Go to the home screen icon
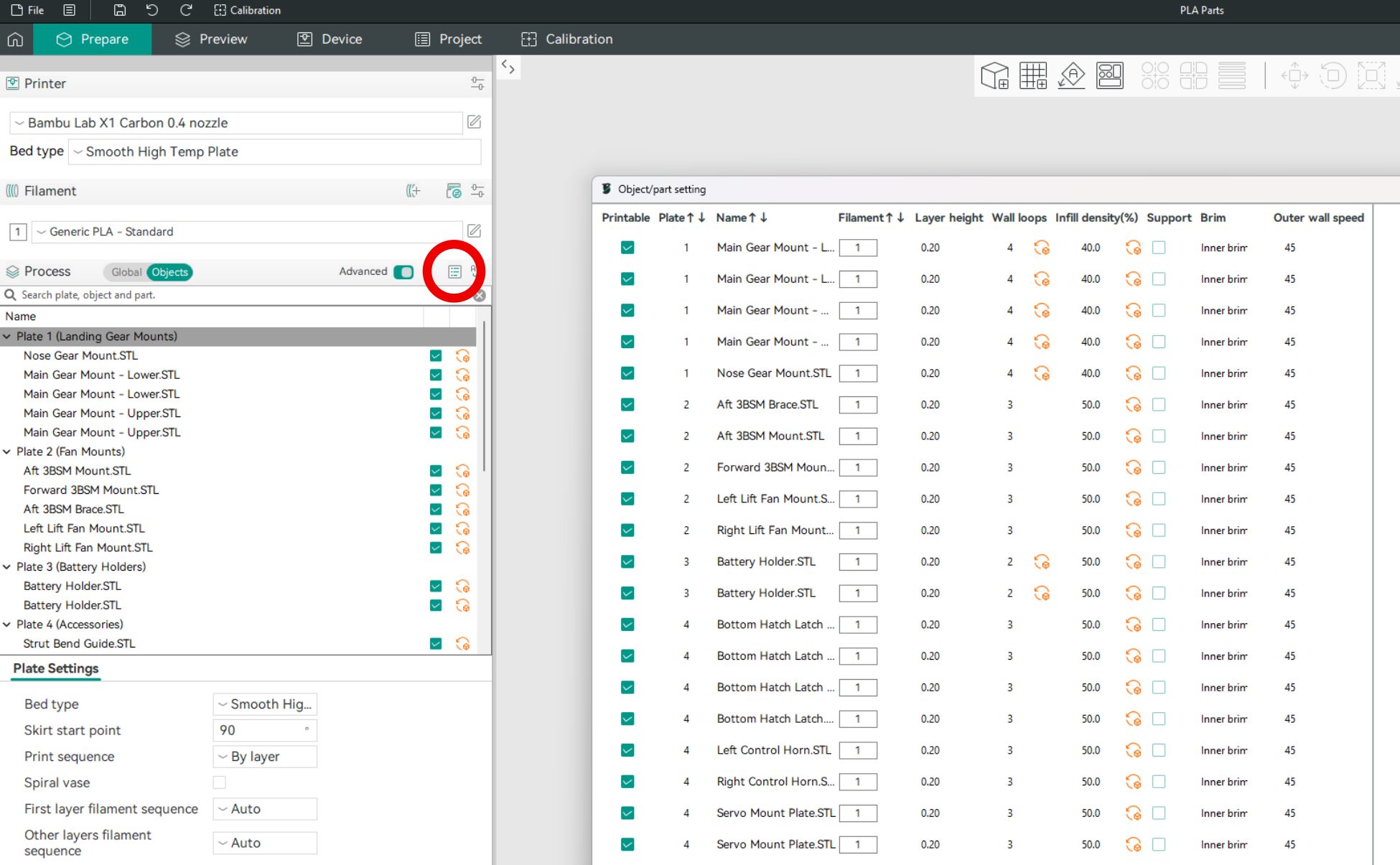 coord(16,39)
